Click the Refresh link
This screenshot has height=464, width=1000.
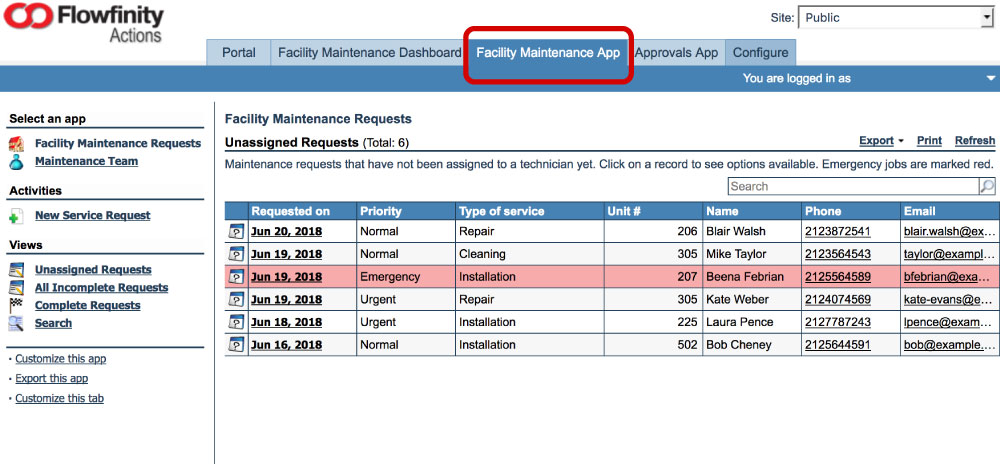coord(974,141)
